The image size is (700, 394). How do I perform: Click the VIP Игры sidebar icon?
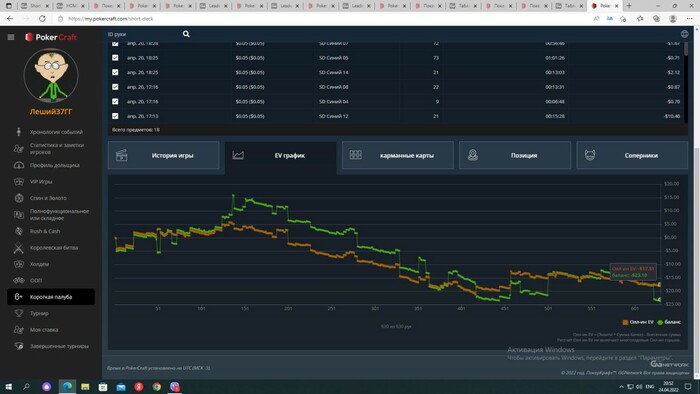click(19, 182)
